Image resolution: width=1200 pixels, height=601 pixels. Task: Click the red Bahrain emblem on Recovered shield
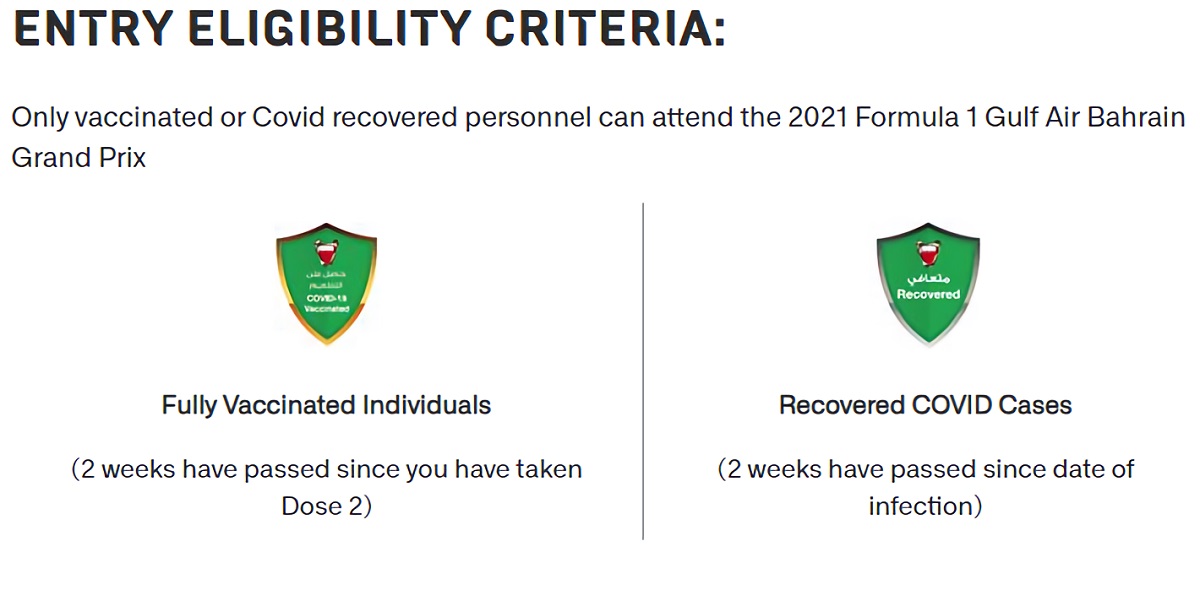[928, 252]
